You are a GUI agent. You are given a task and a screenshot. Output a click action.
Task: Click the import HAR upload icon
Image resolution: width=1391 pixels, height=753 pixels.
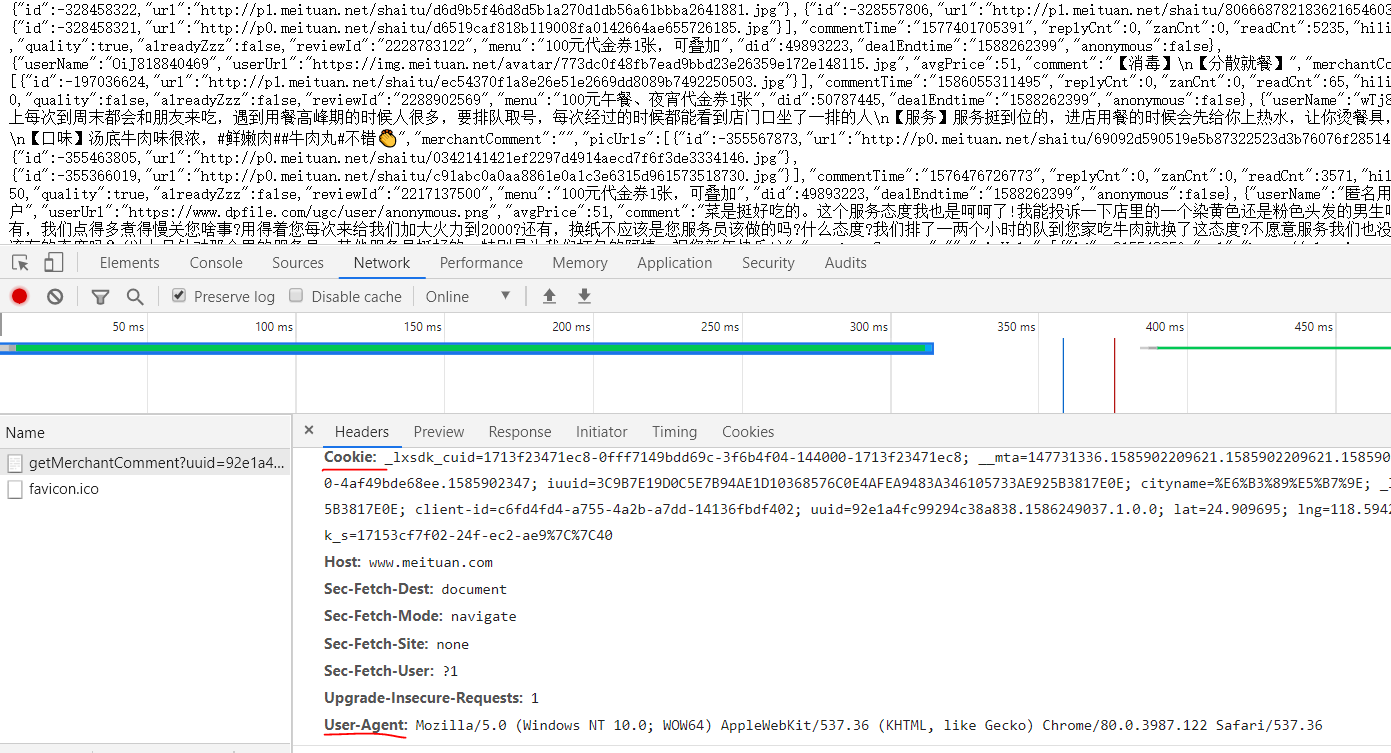pos(549,296)
